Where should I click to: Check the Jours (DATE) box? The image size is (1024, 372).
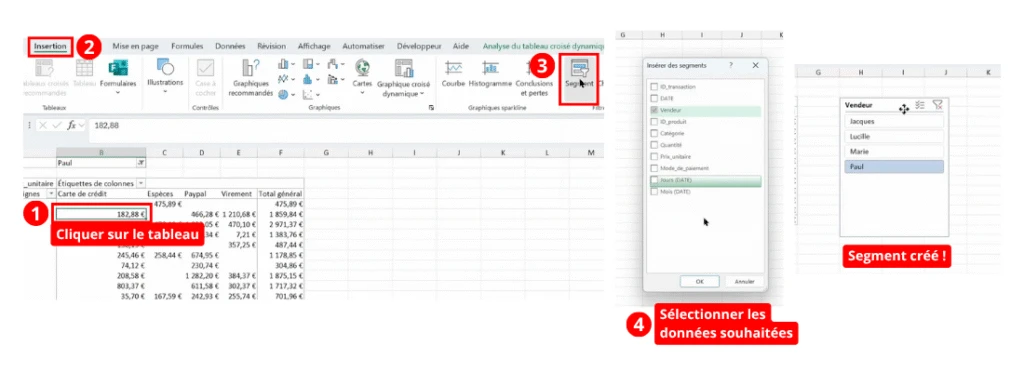tap(654, 180)
